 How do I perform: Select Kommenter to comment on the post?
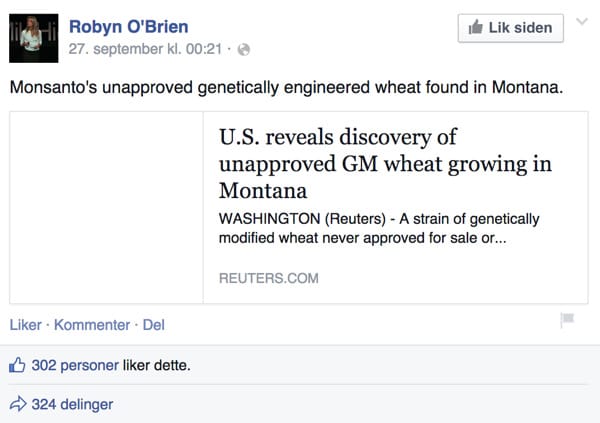click(92, 325)
